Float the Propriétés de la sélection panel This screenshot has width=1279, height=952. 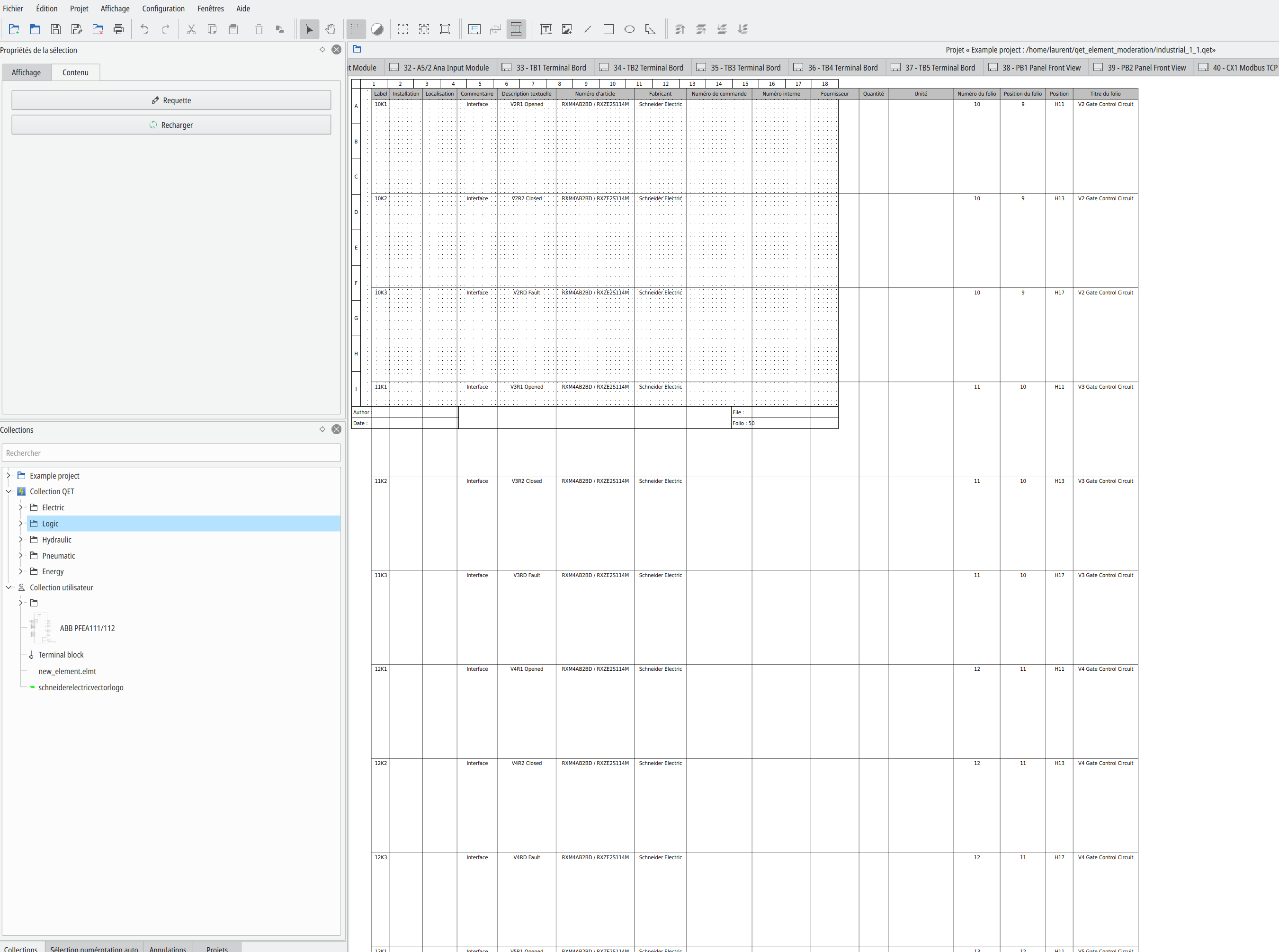(x=322, y=50)
